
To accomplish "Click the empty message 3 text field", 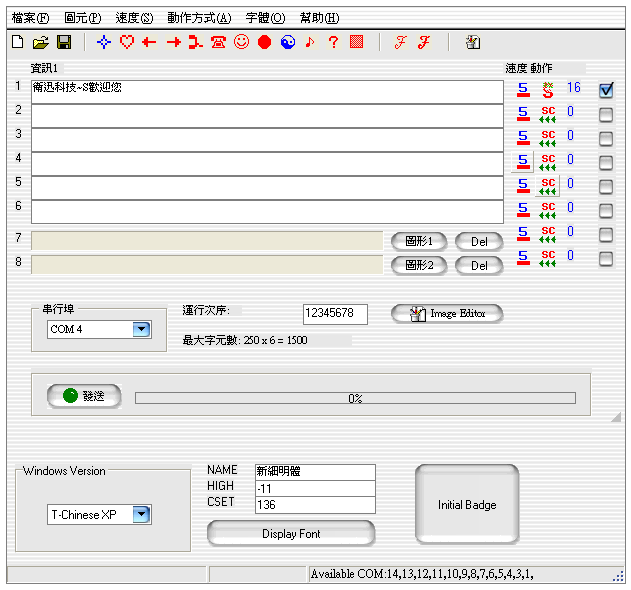I will click(x=267, y=140).
